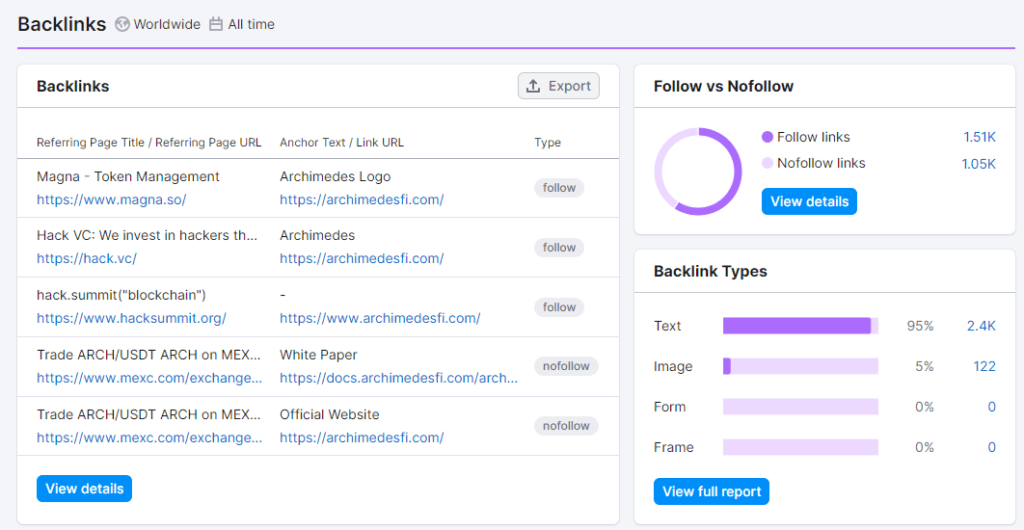Click the Form backlinks count of 0
1024x530 pixels.
991,407
